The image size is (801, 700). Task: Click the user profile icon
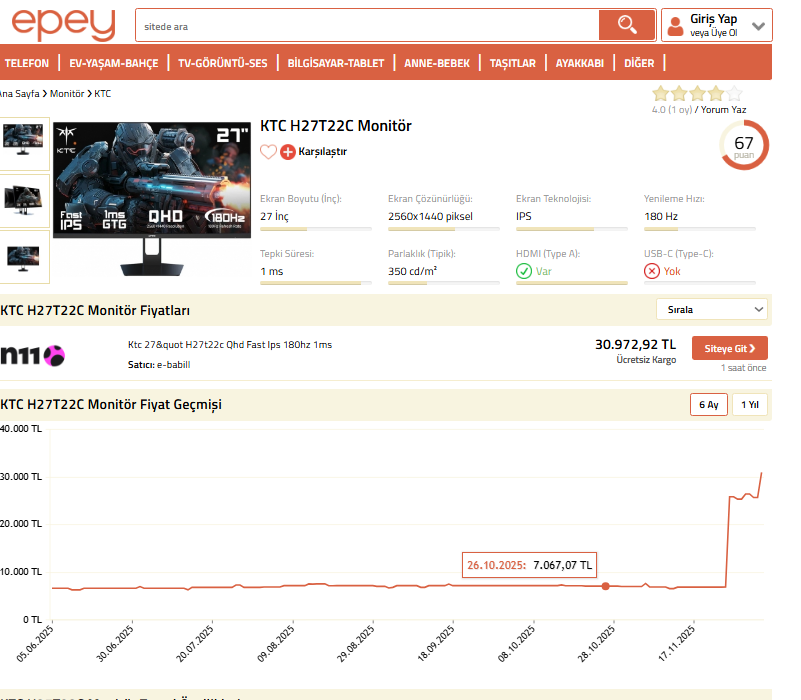(x=675, y=26)
